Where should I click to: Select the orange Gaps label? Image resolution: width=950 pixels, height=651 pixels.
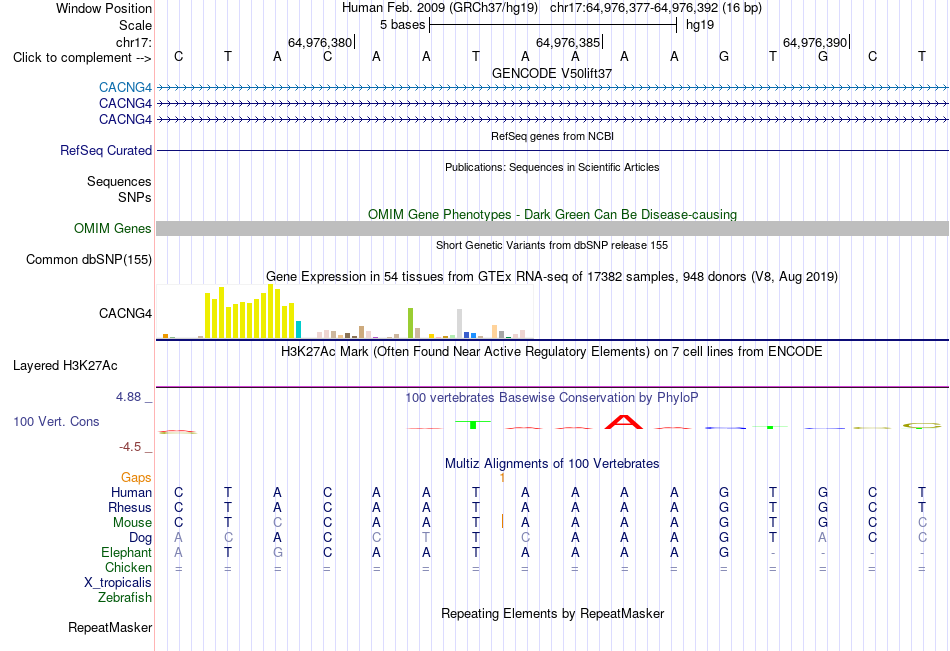pos(136,478)
